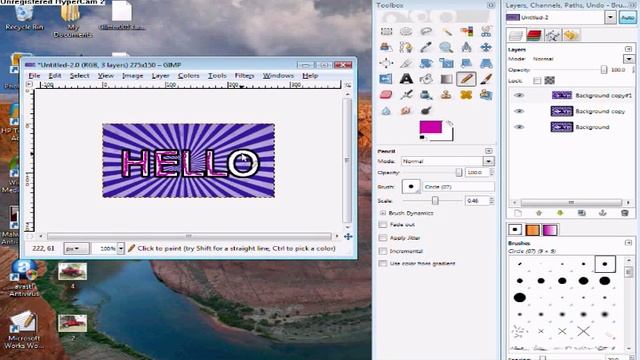Open the navigation icon in the image window corner

click(x=348, y=236)
